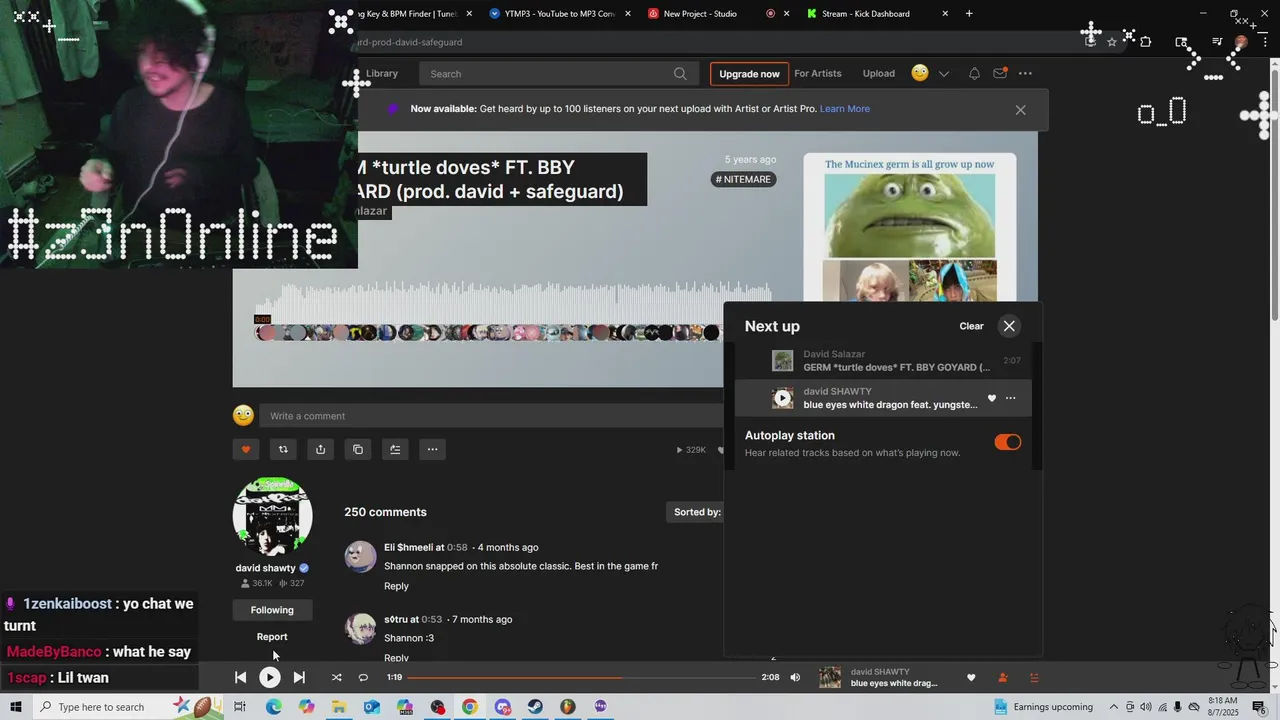Switch to YTMP3 YouTube to MP3 tab
Viewport: 1280px width, 720px height.
(560, 13)
